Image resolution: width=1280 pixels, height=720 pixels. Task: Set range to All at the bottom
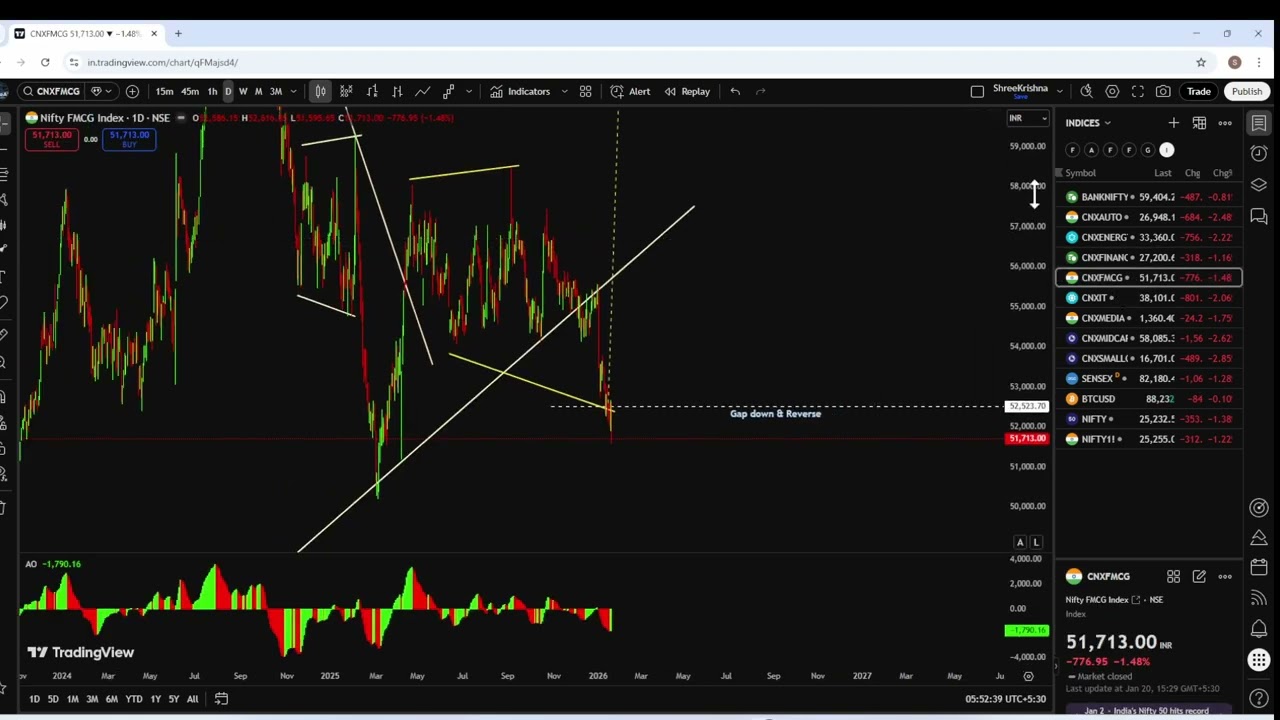coord(192,699)
